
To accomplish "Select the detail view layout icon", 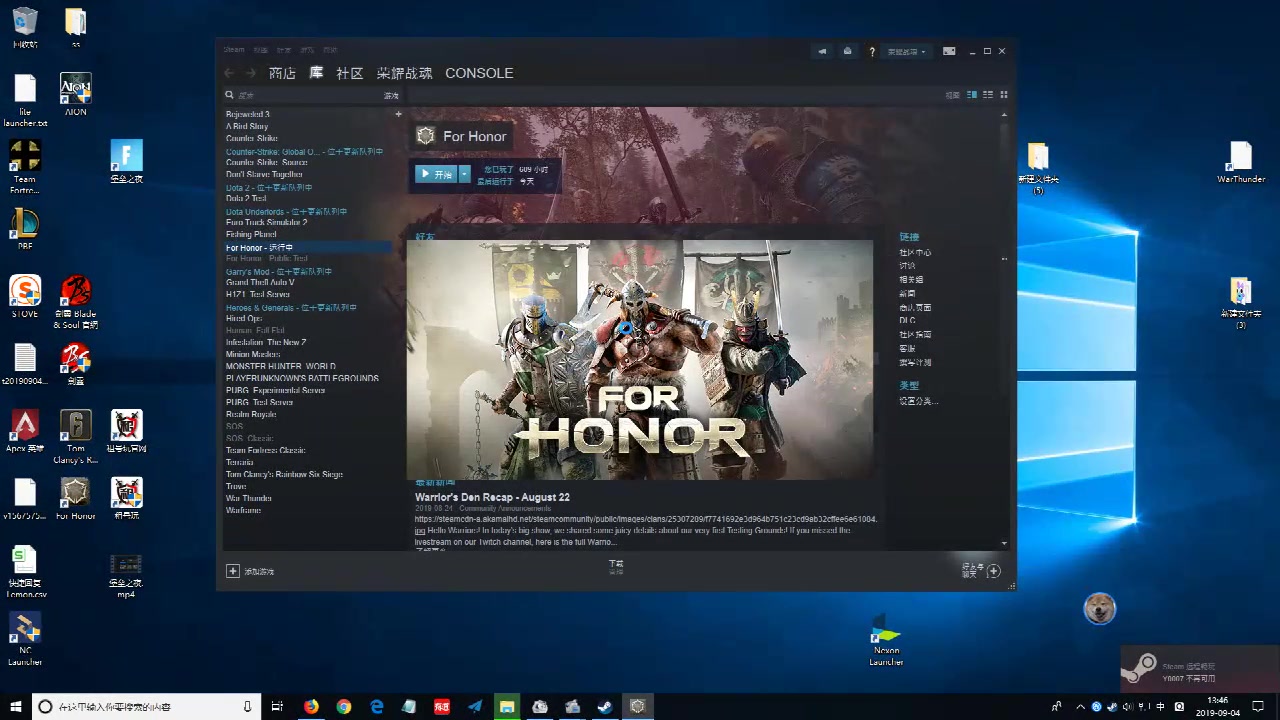I will point(972,95).
